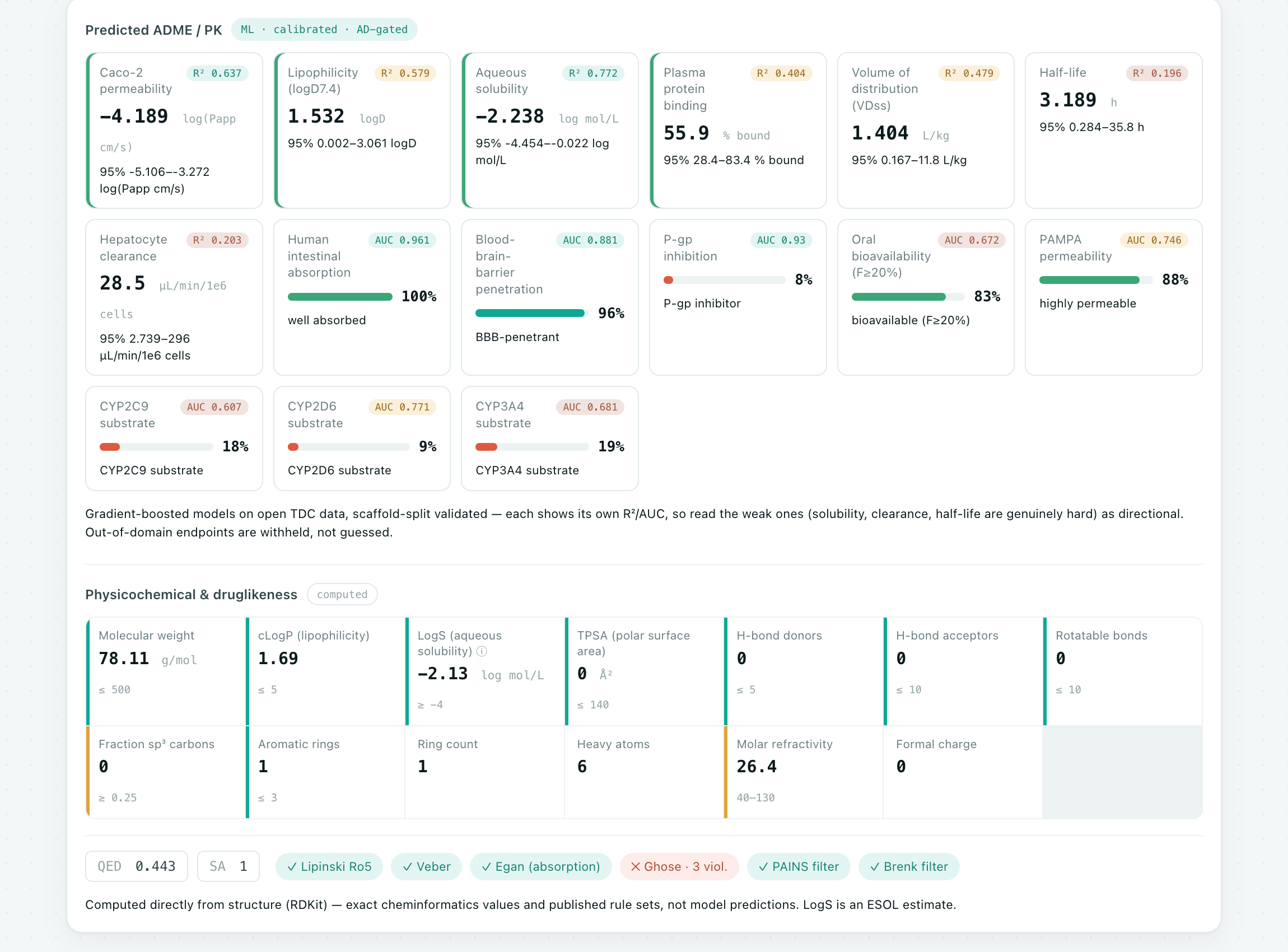Click the AUC 0.672 badge
The image size is (1288, 952).
(972, 240)
